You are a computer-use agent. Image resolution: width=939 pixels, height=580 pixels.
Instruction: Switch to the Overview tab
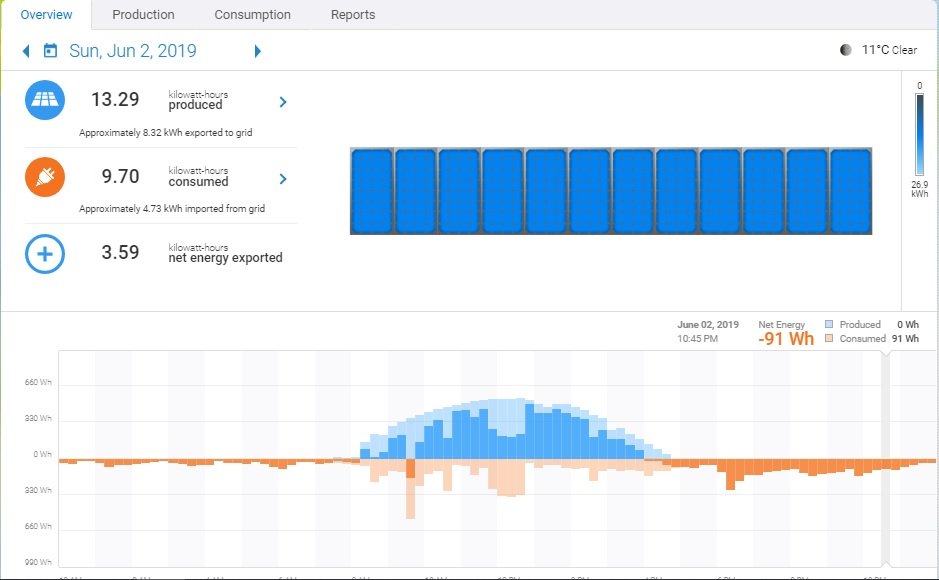(x=46, y=14)
